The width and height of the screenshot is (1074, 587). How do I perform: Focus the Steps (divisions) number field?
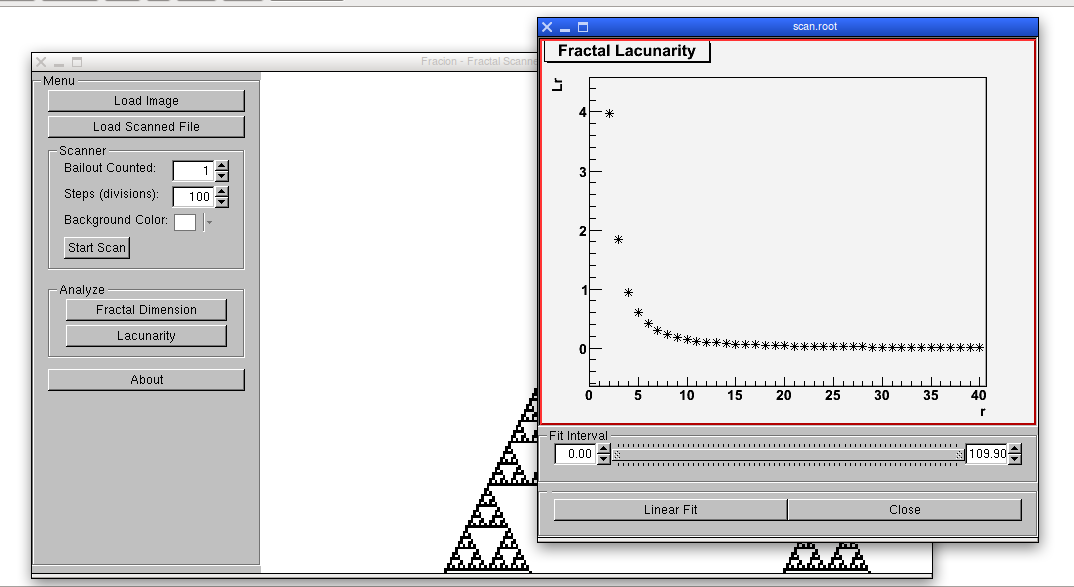pos(193,197)
